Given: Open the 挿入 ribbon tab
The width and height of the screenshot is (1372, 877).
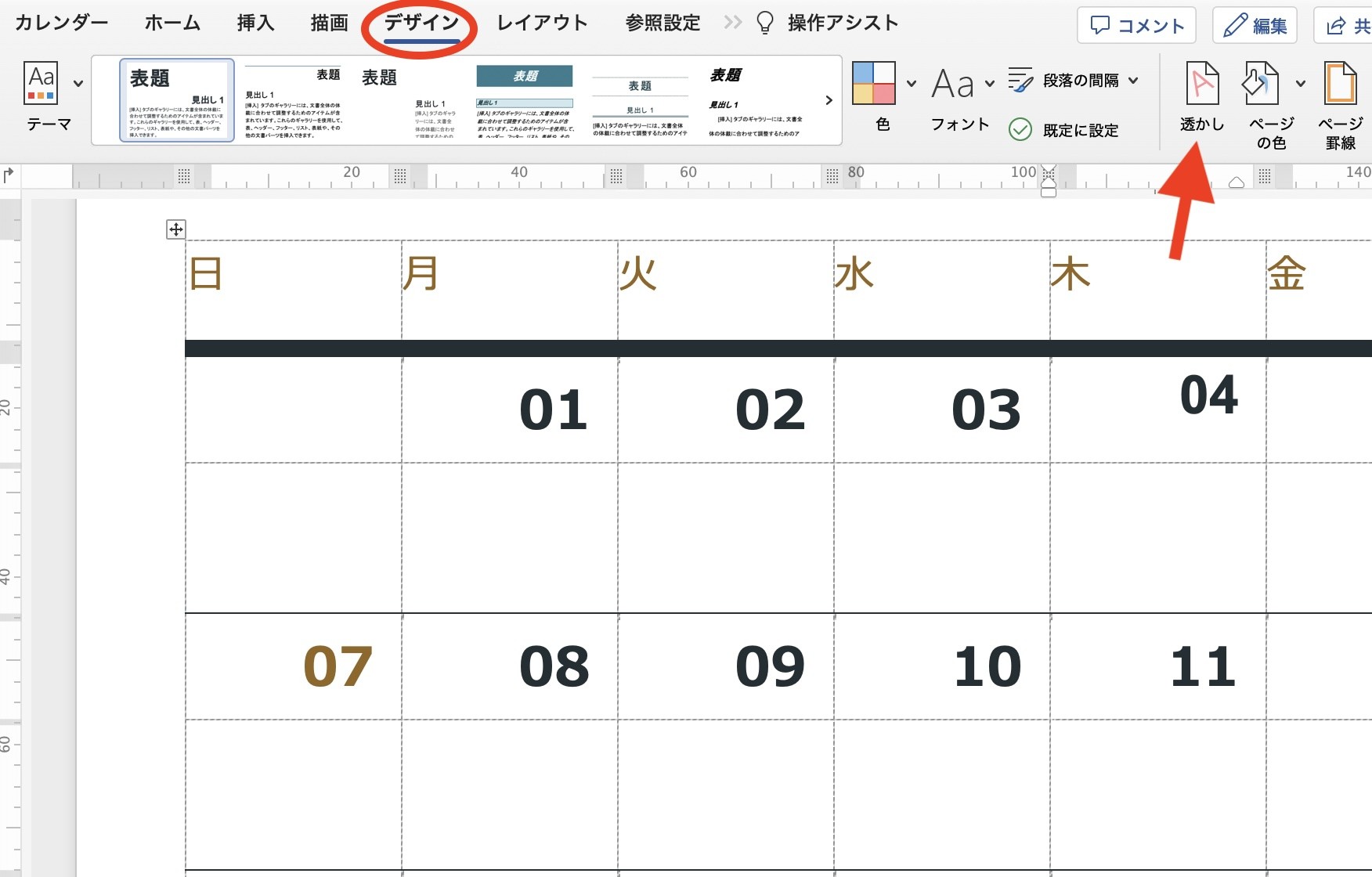Looking at the screenshot, I should tap(255, 23).
